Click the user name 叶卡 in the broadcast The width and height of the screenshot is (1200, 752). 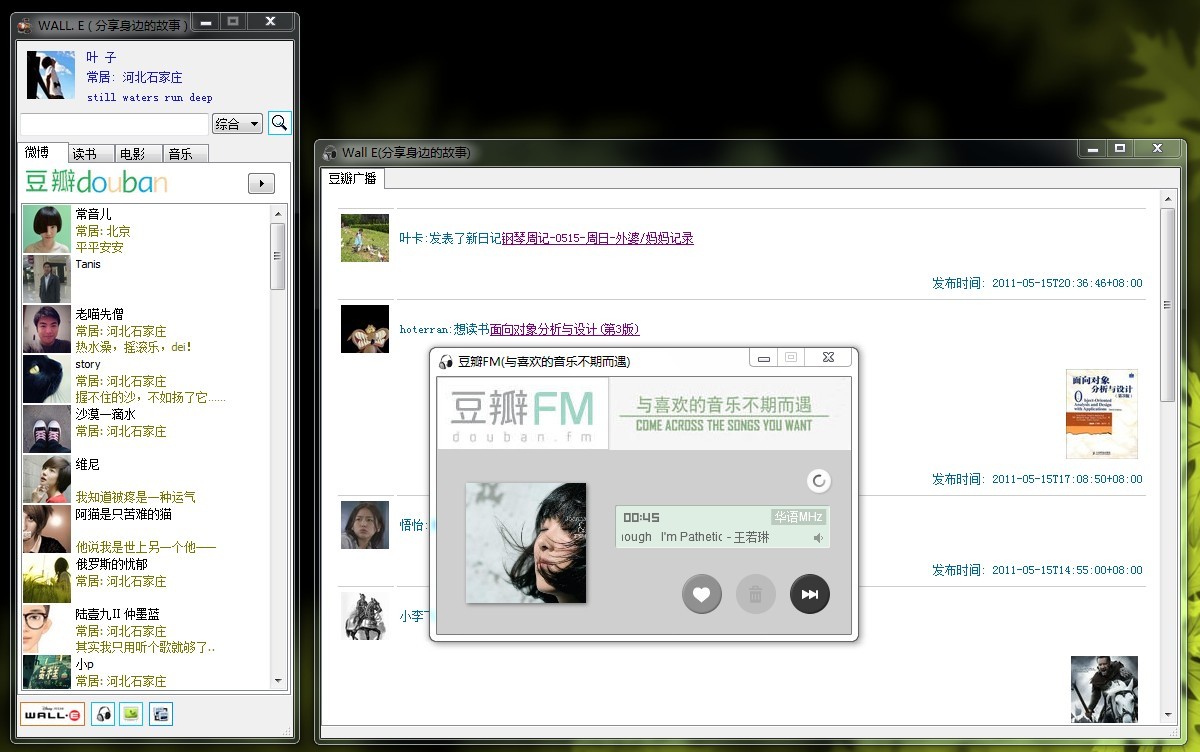(x=411, y=238)
